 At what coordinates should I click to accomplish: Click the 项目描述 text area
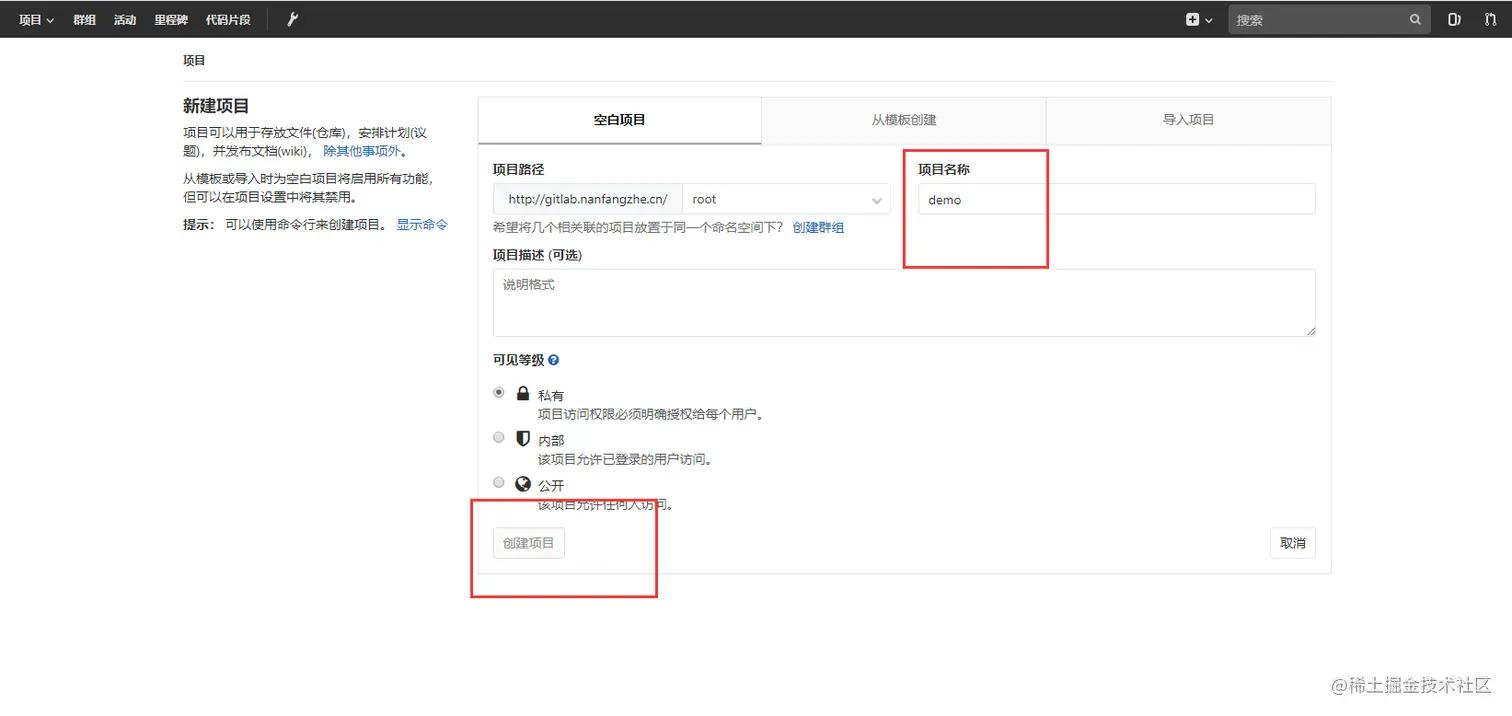tap(904, 303)
